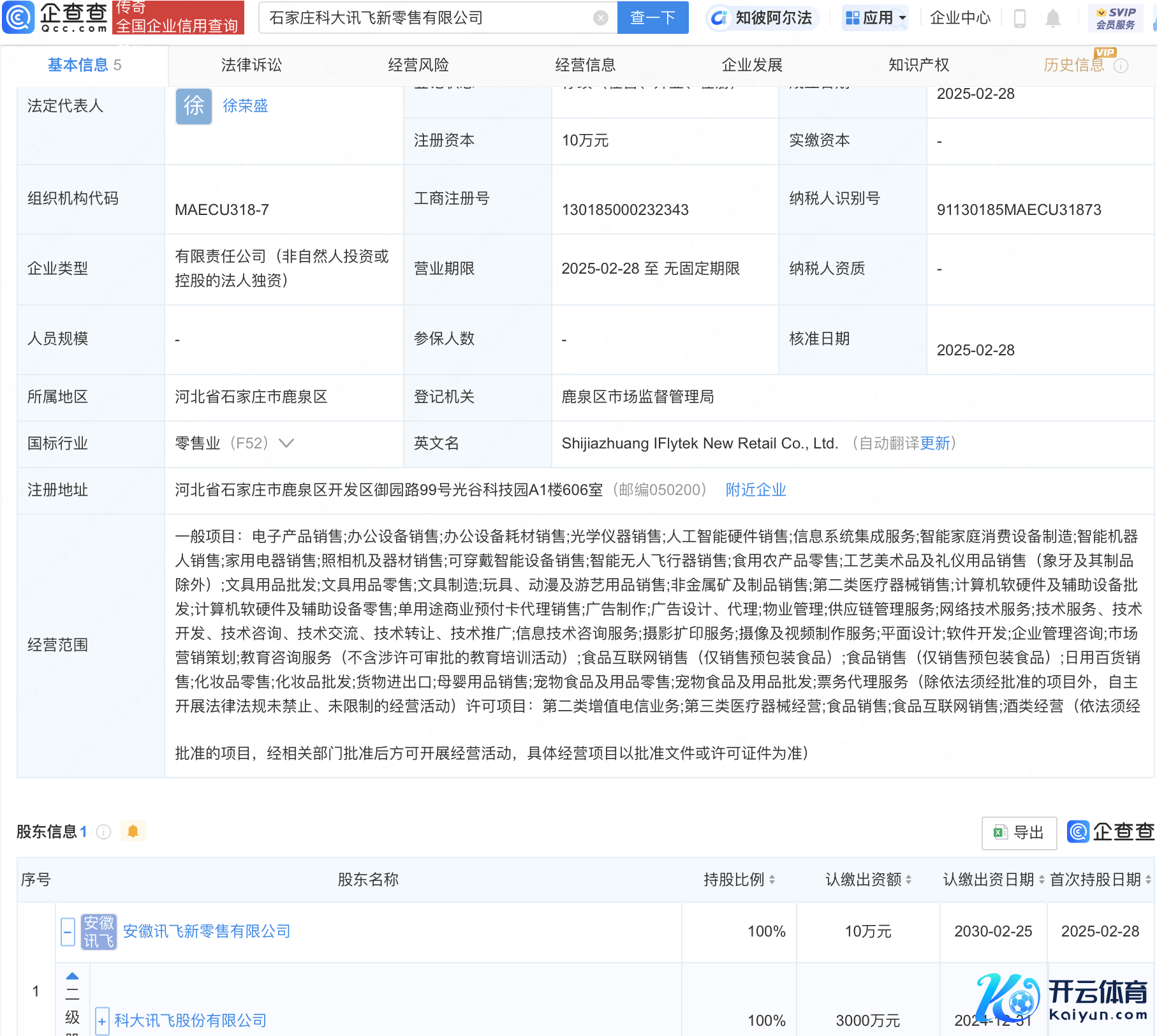Open the mobile app phone icon
This screenshot has height=1036, width=1157.
click(x=1019, y=18)
